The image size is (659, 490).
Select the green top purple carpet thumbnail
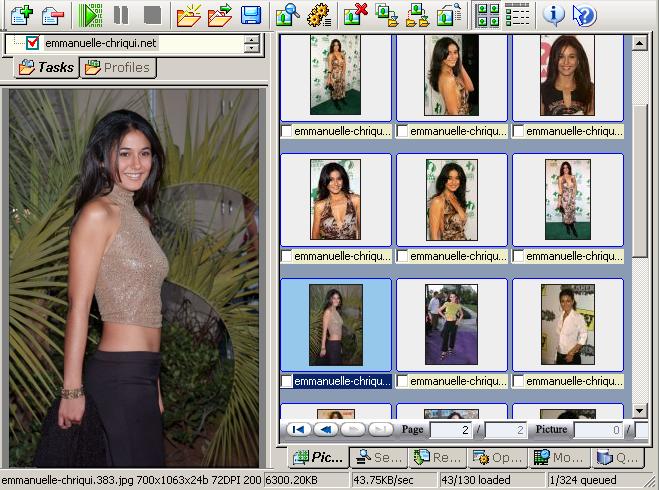point(451,324)
